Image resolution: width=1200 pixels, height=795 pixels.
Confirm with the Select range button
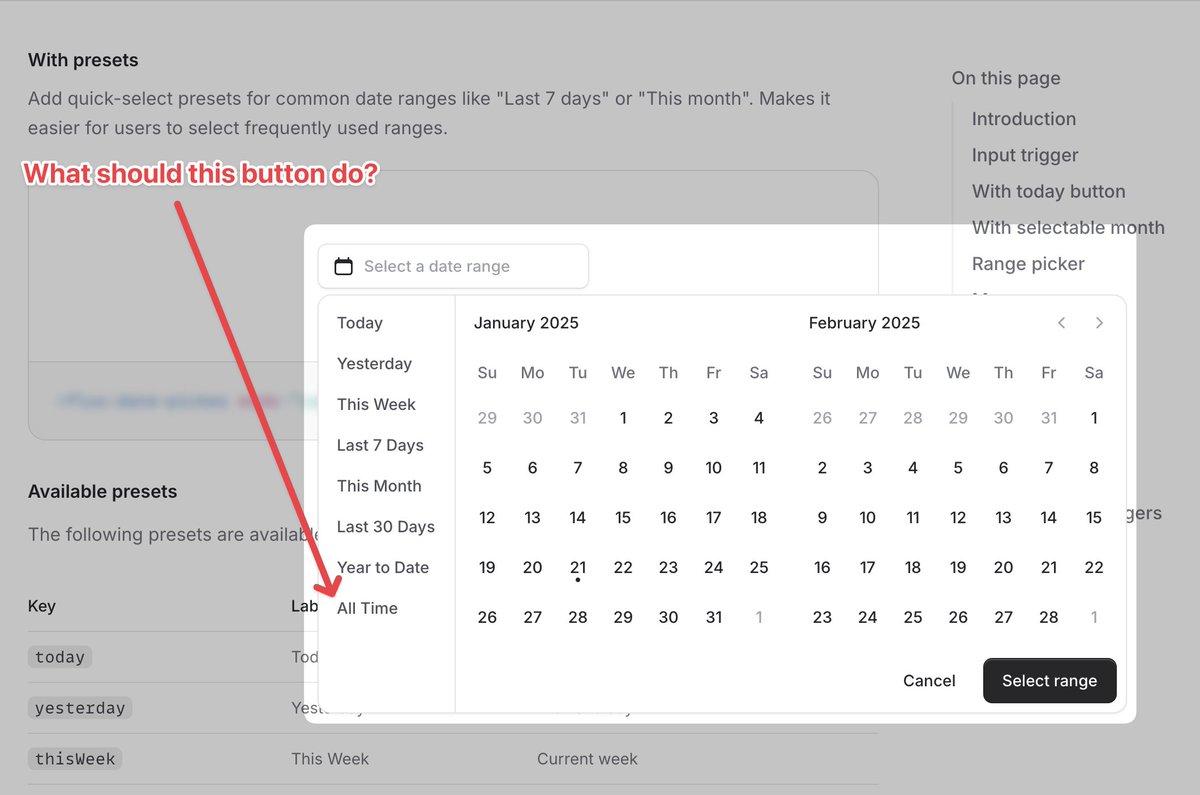click(x=1049, y=681)
